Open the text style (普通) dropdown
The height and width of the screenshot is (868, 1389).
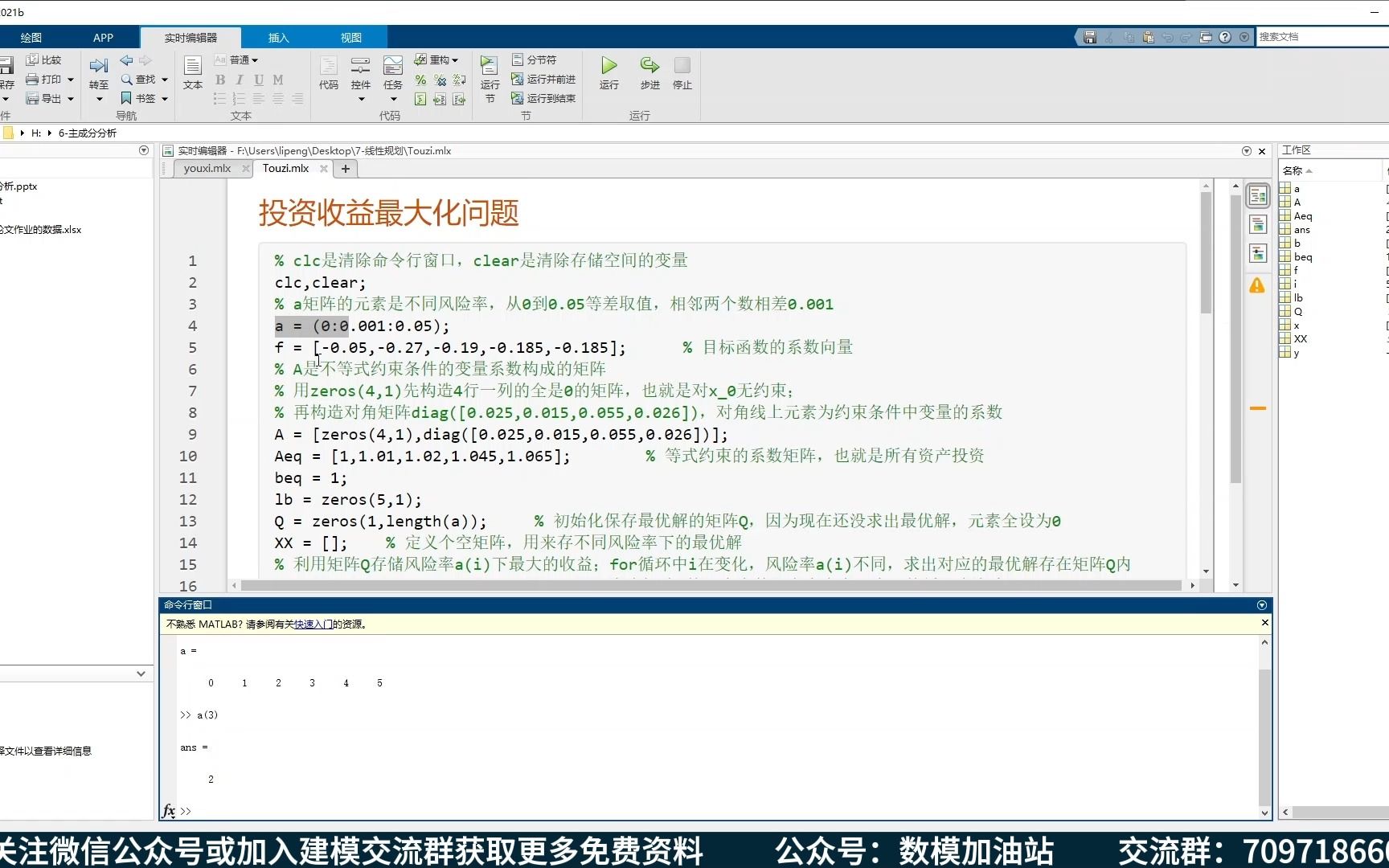coord(237,59)
